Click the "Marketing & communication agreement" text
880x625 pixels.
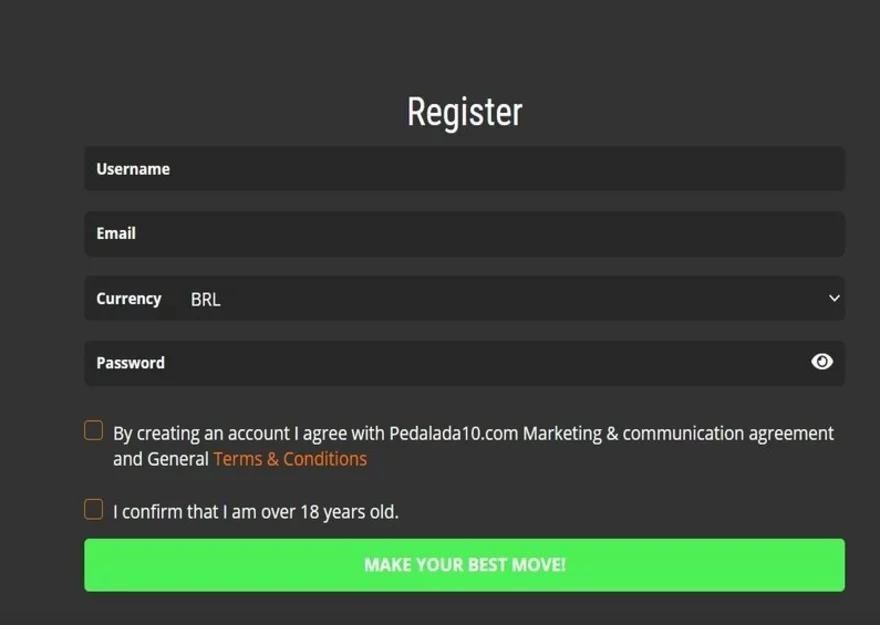(x=678, y=434)
